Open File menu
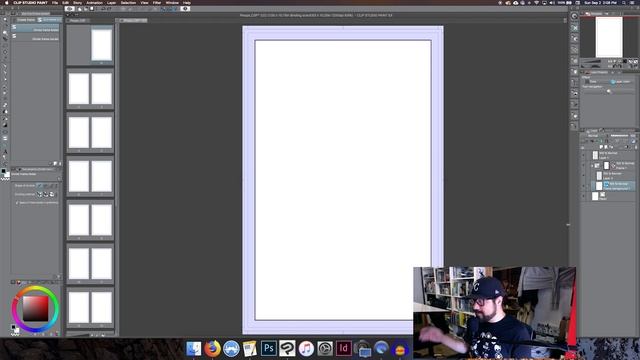Viewport: 640px width, 360px height. [55, 2]
